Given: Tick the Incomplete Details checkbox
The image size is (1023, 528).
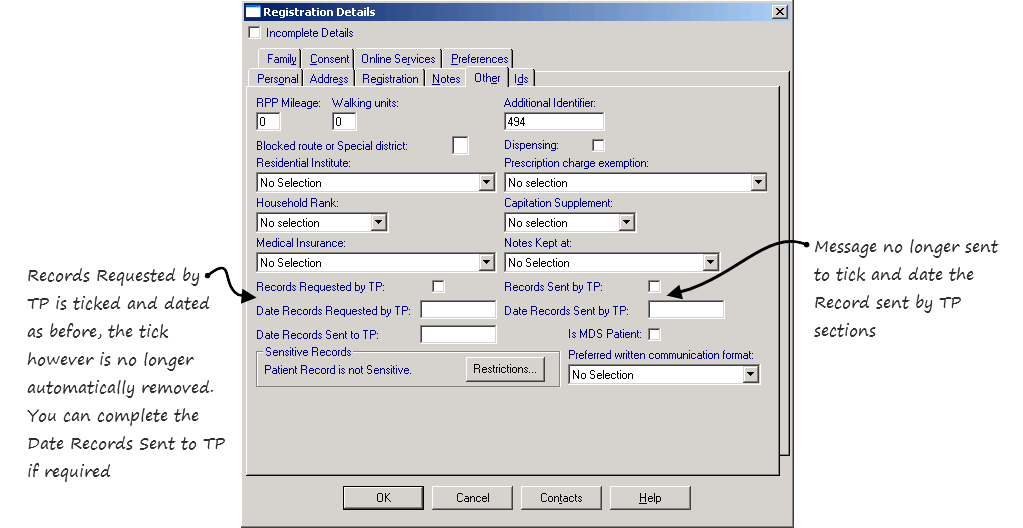Looking at the screenshot, I should 255,33.
